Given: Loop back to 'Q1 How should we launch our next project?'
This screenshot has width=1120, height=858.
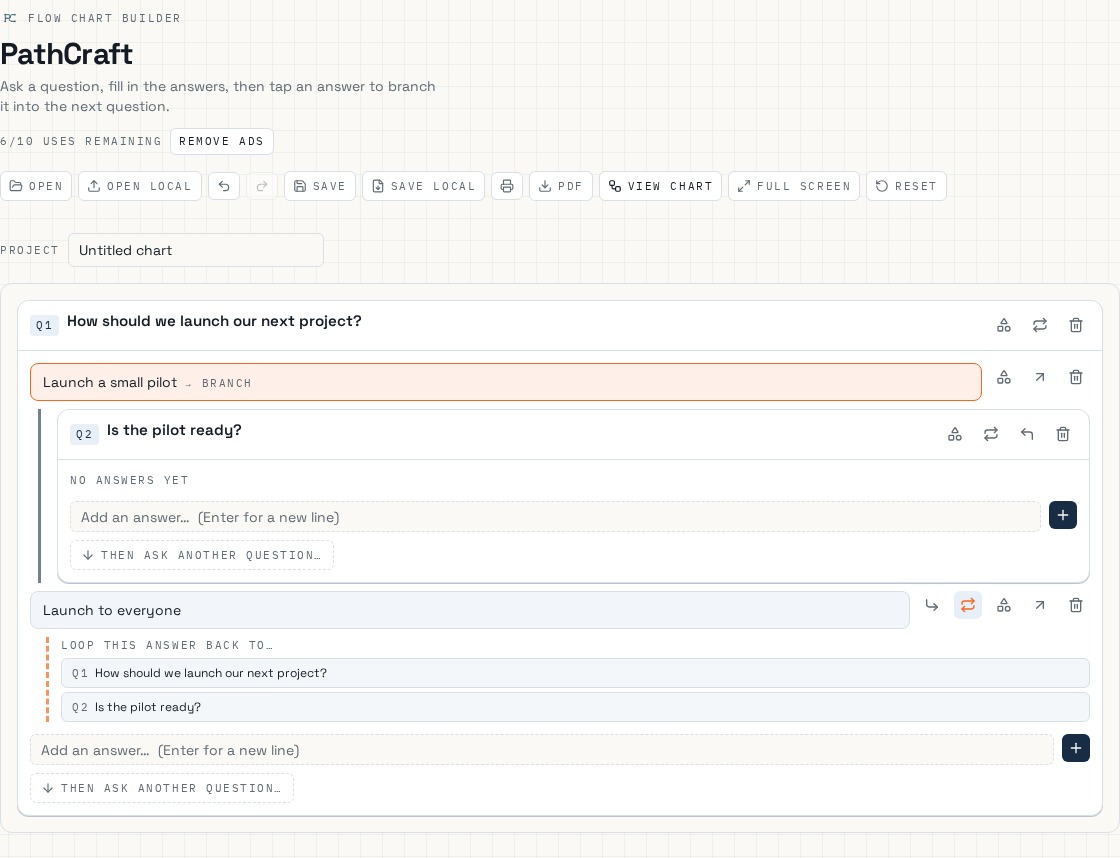Looking at the screenshot, I should [575, 673].
